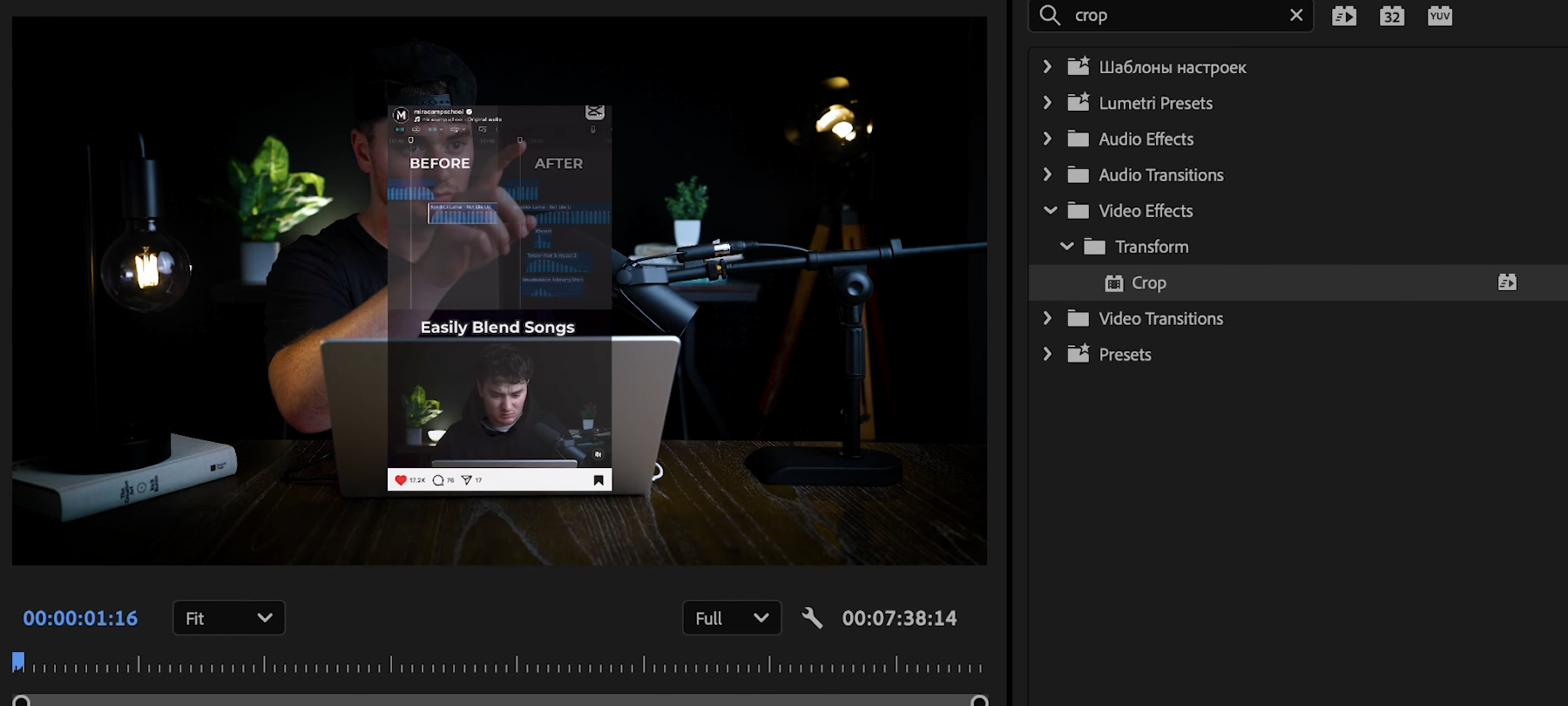Click the blue playhead marker

(x=18, y=662)
